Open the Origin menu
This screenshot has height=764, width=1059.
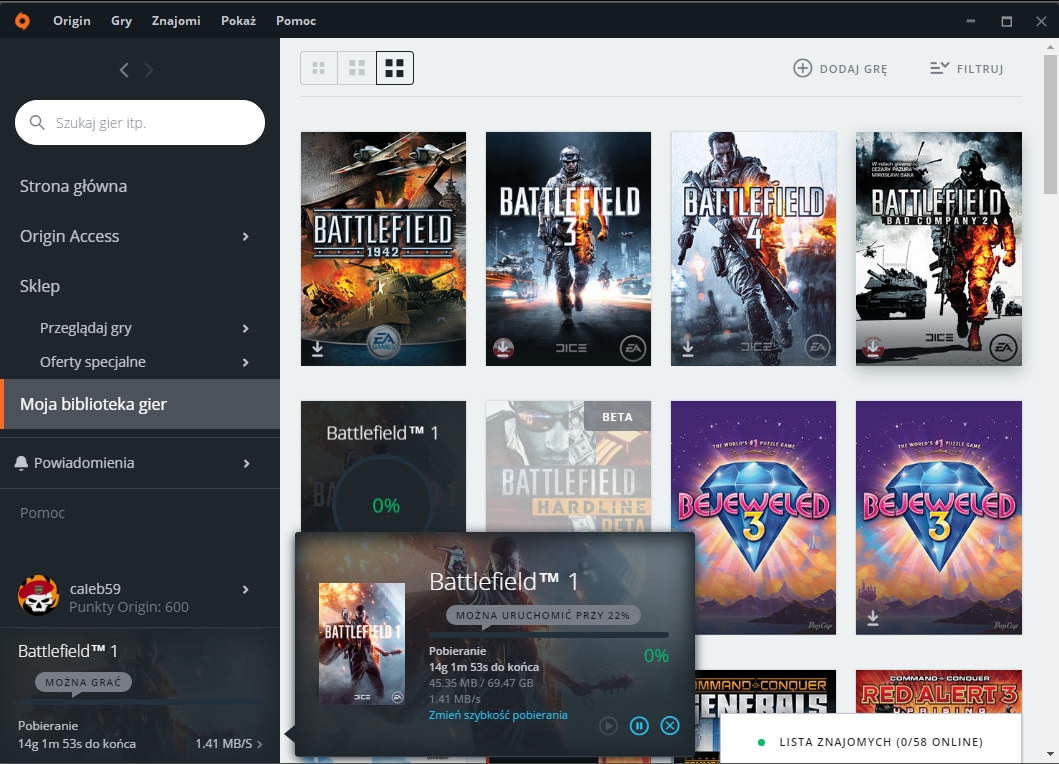coord(72,21)
